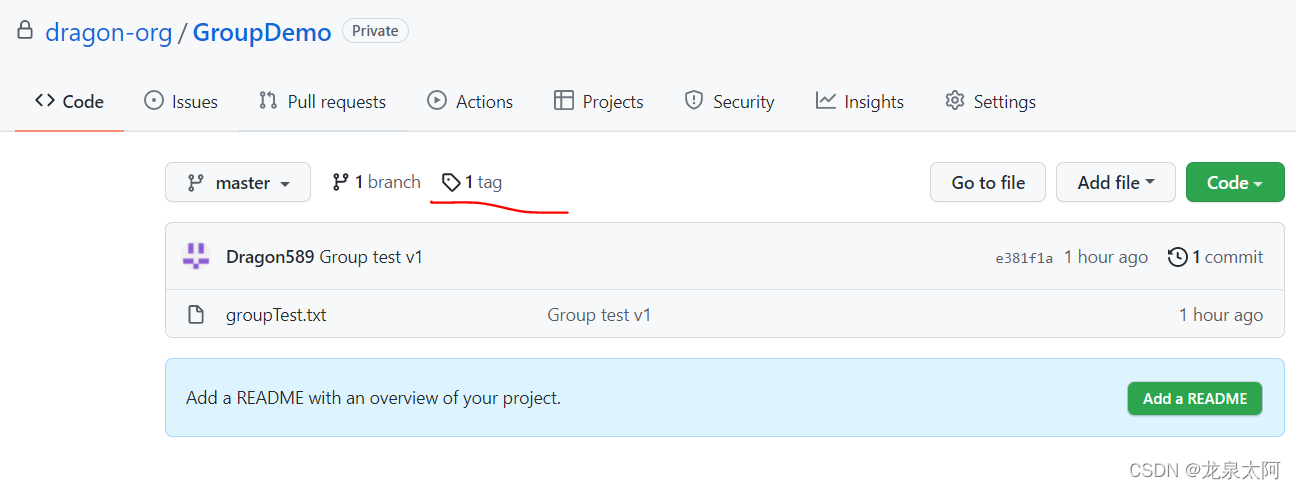
Task: Click the Pull requests icon
Action: pos(268,100)
